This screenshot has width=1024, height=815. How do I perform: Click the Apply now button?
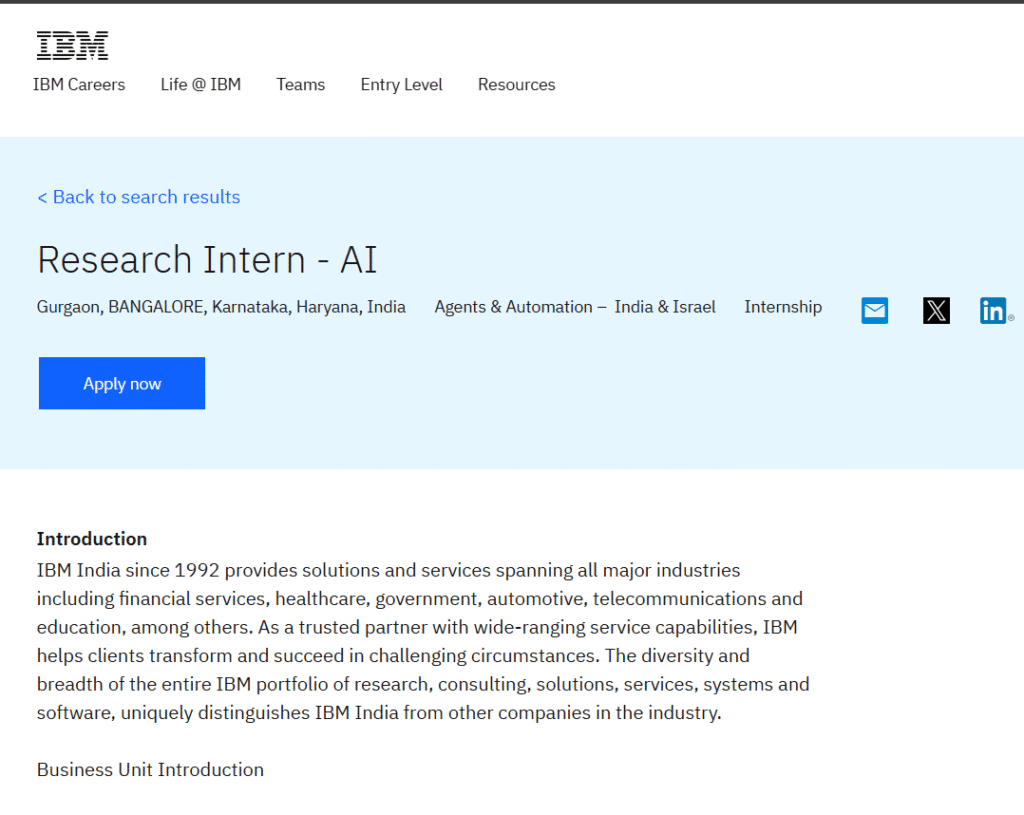tap(121, 383)
